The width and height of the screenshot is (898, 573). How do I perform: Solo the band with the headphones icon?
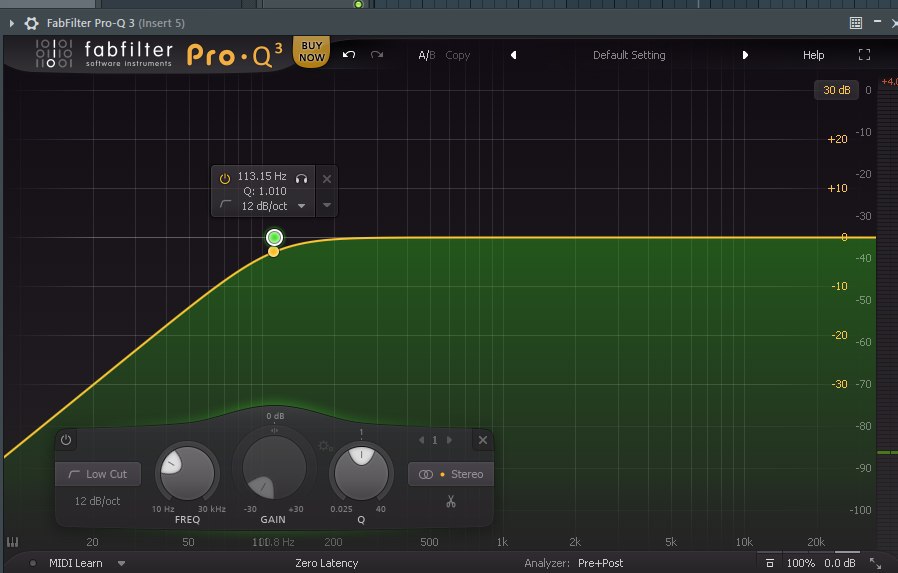[x=302, y=179]
